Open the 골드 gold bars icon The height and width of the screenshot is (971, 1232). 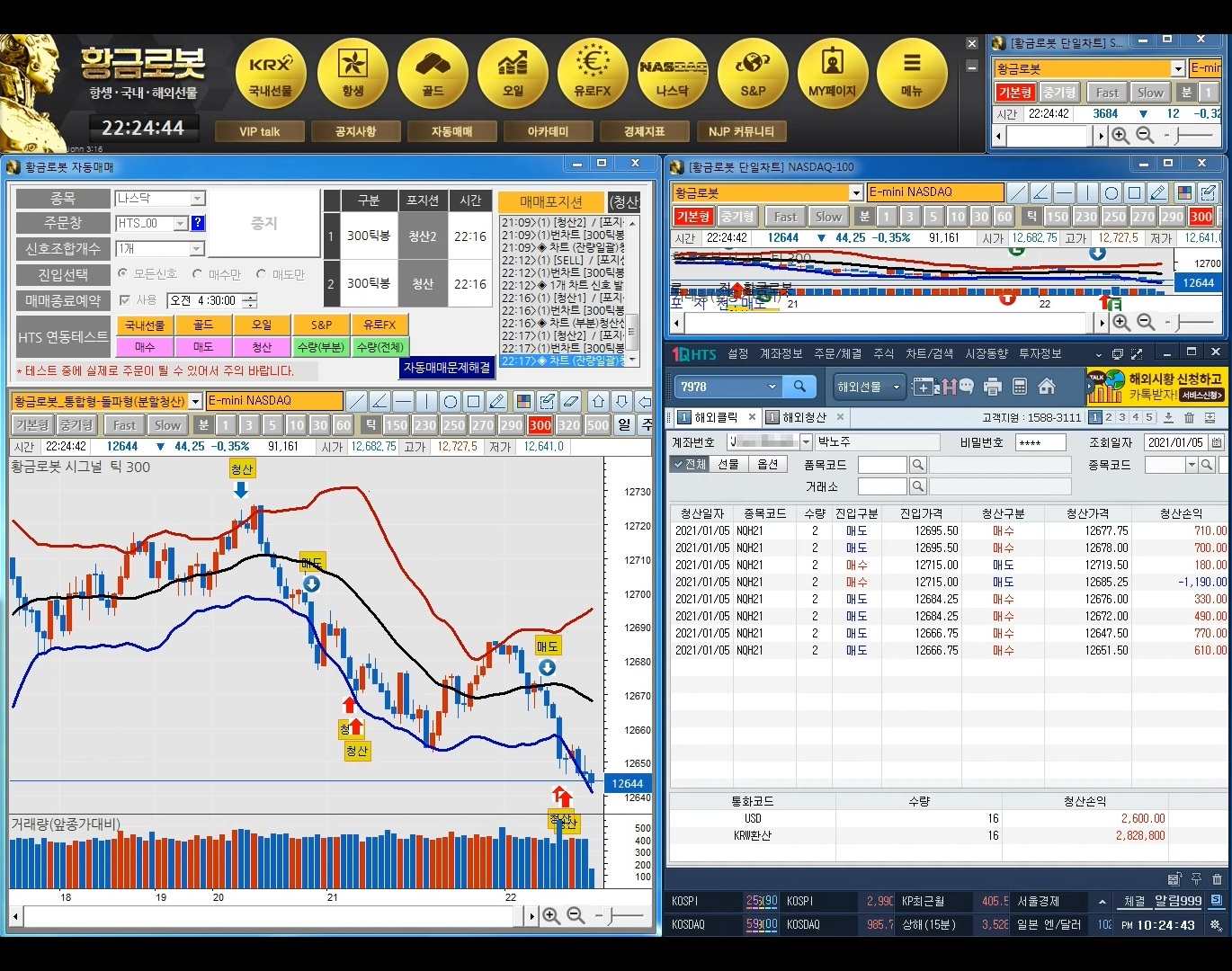click(433, 75)
